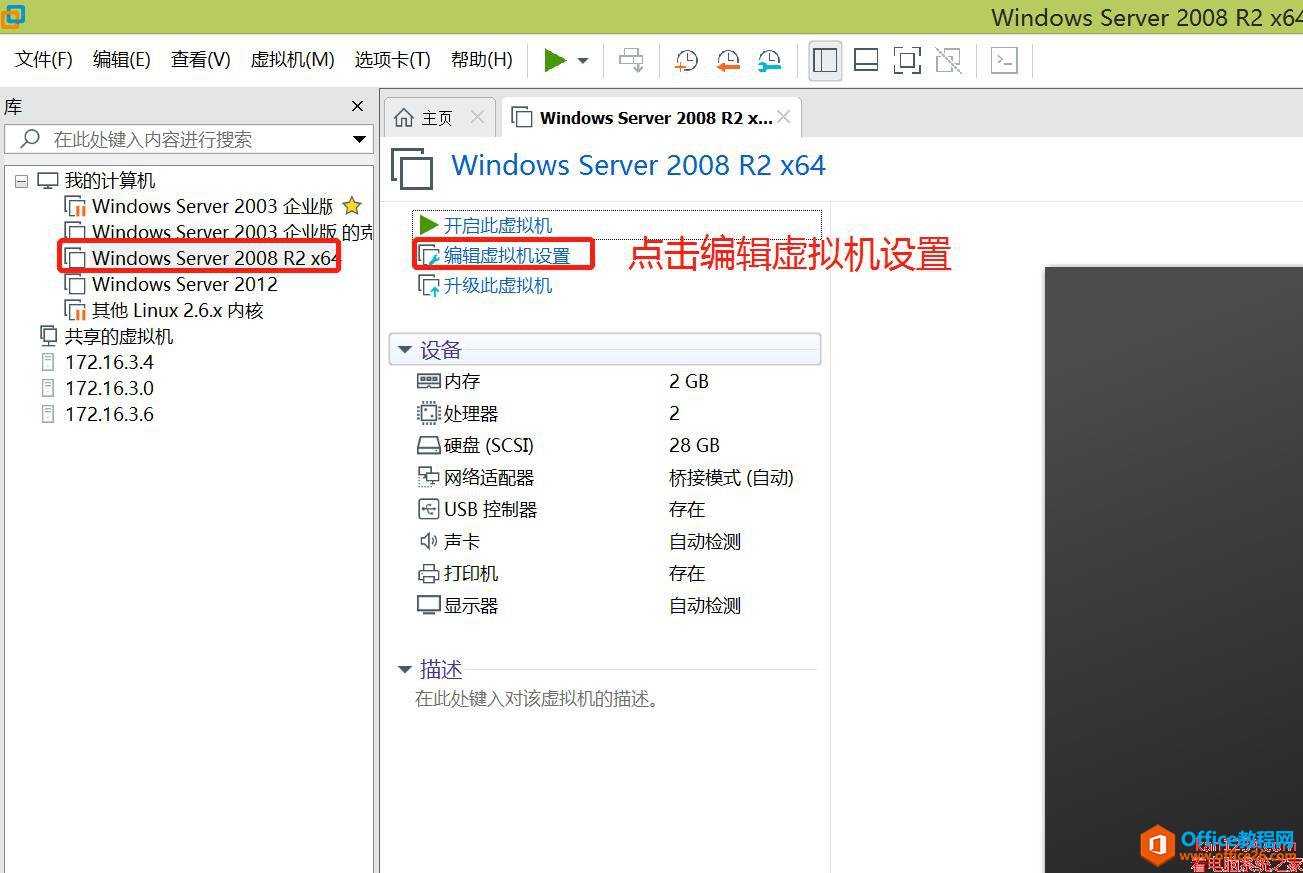Collapse the 设备 devices section
The width and height of the screenshot is (1303, 873).
pyautogui.click(x=405, y=350)
